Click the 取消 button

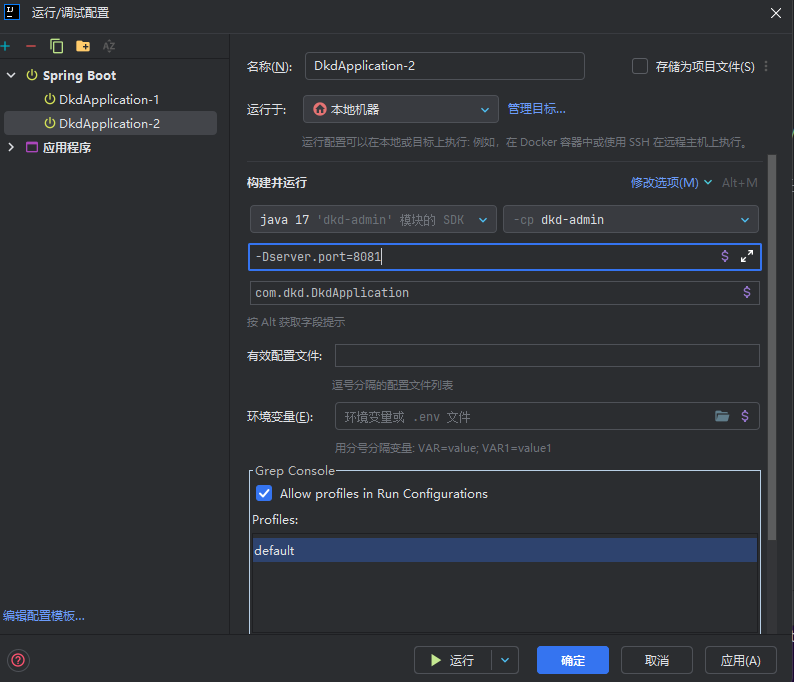(x=657, y=660)
